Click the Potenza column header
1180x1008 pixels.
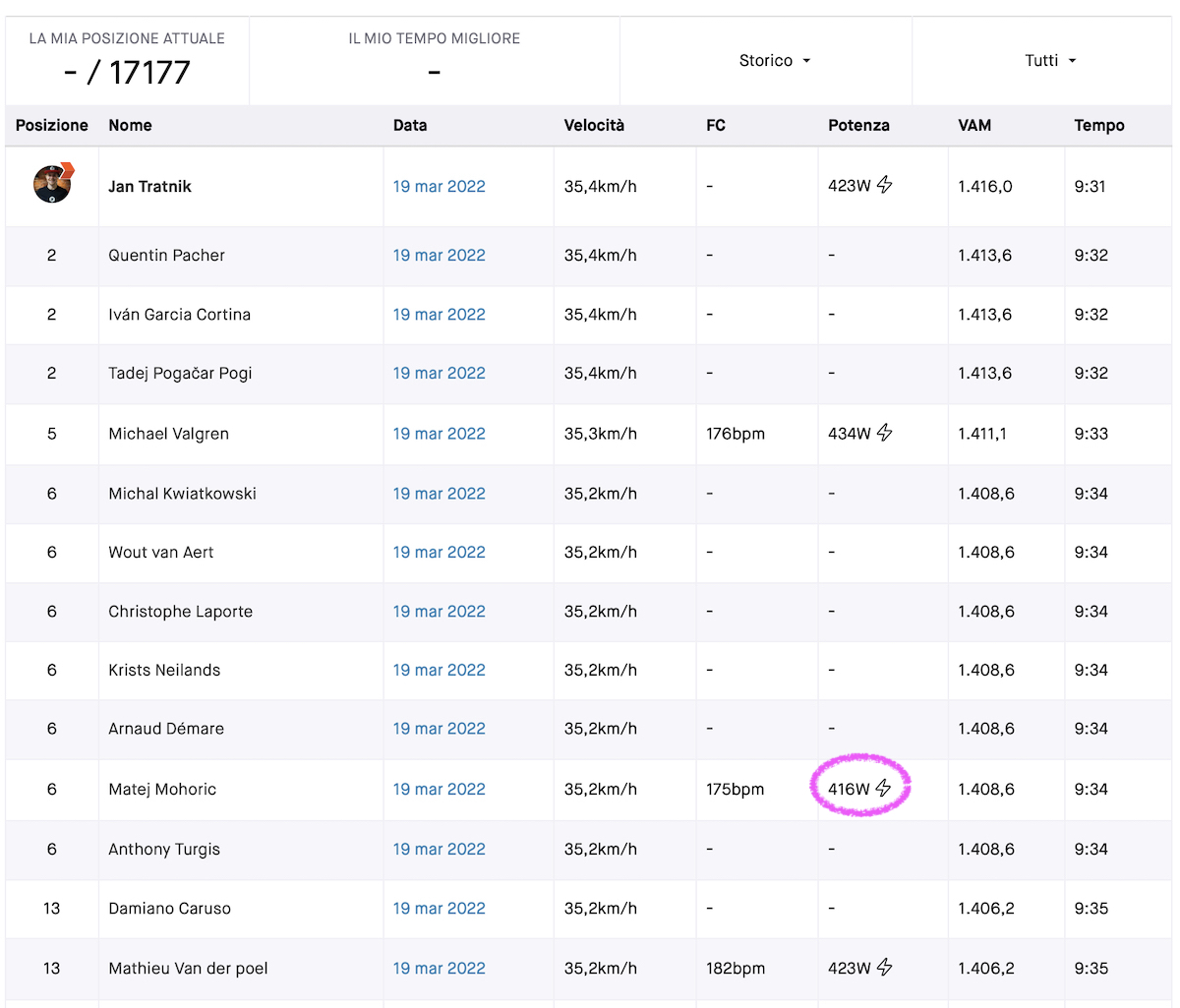click(x=858, y=126)
